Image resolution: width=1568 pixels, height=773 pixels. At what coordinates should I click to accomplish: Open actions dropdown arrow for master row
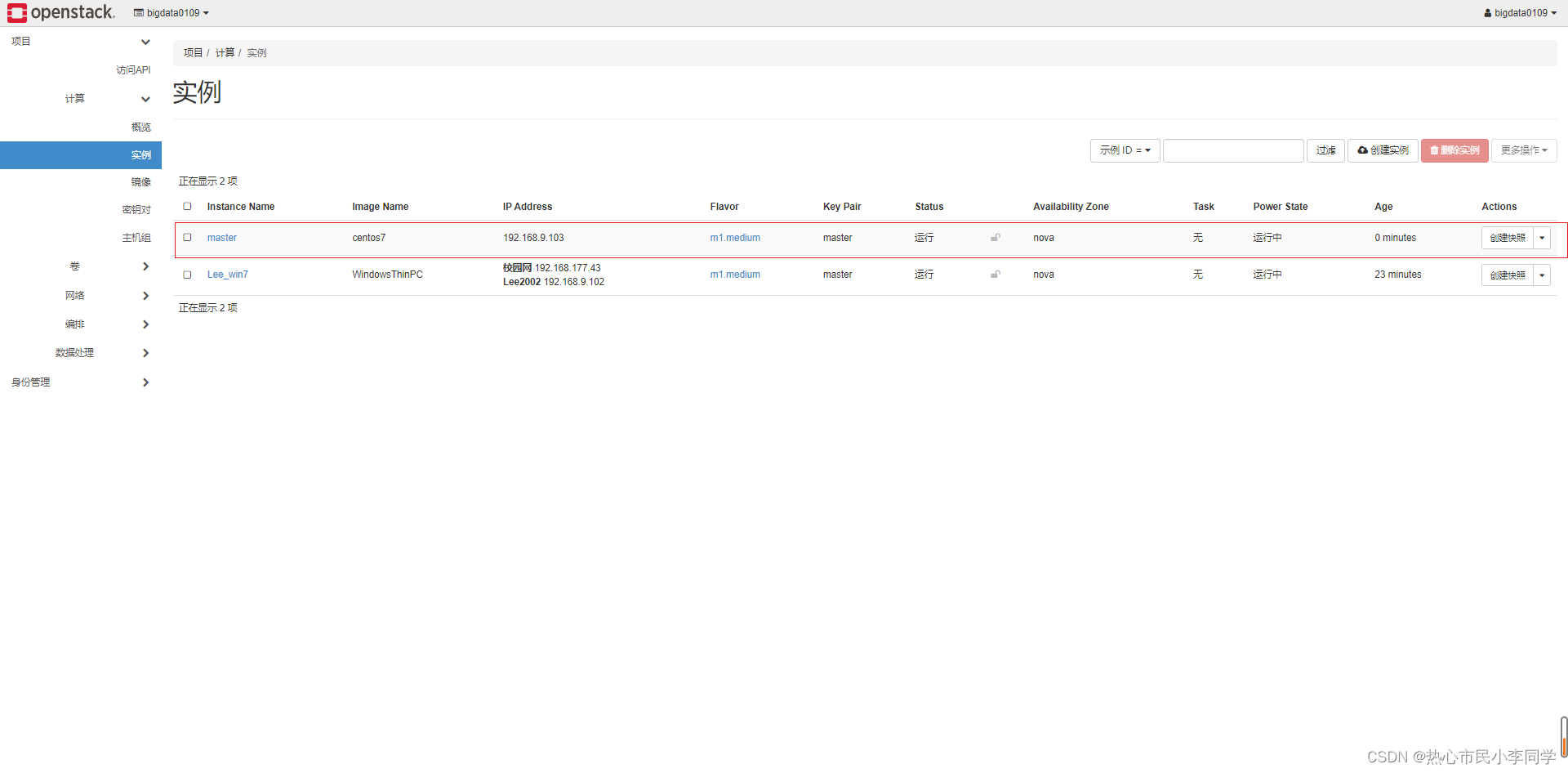pos(1542,238)
